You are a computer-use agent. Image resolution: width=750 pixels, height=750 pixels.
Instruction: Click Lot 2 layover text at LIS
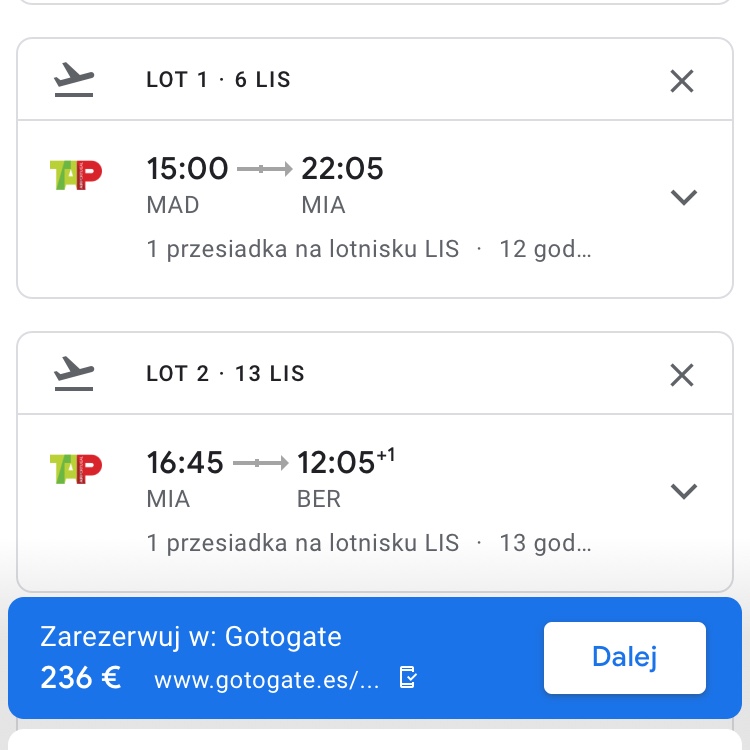tap(303, 542)
